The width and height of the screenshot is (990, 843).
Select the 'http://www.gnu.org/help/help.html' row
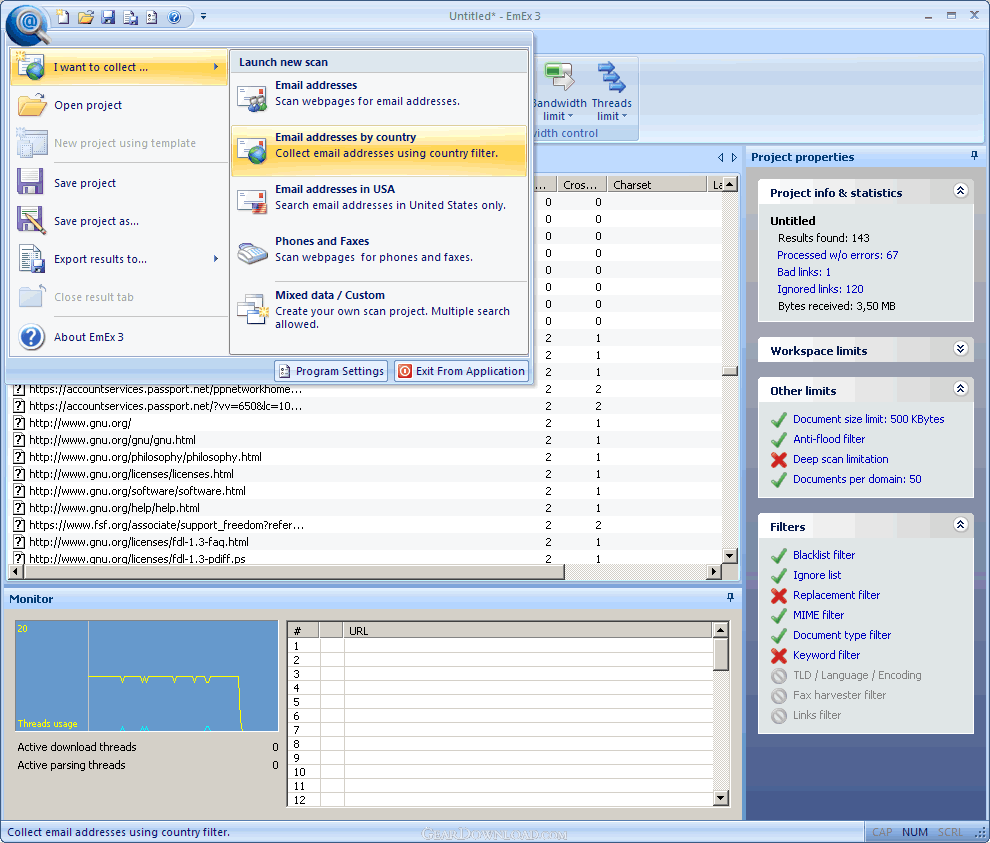point(366,508)
